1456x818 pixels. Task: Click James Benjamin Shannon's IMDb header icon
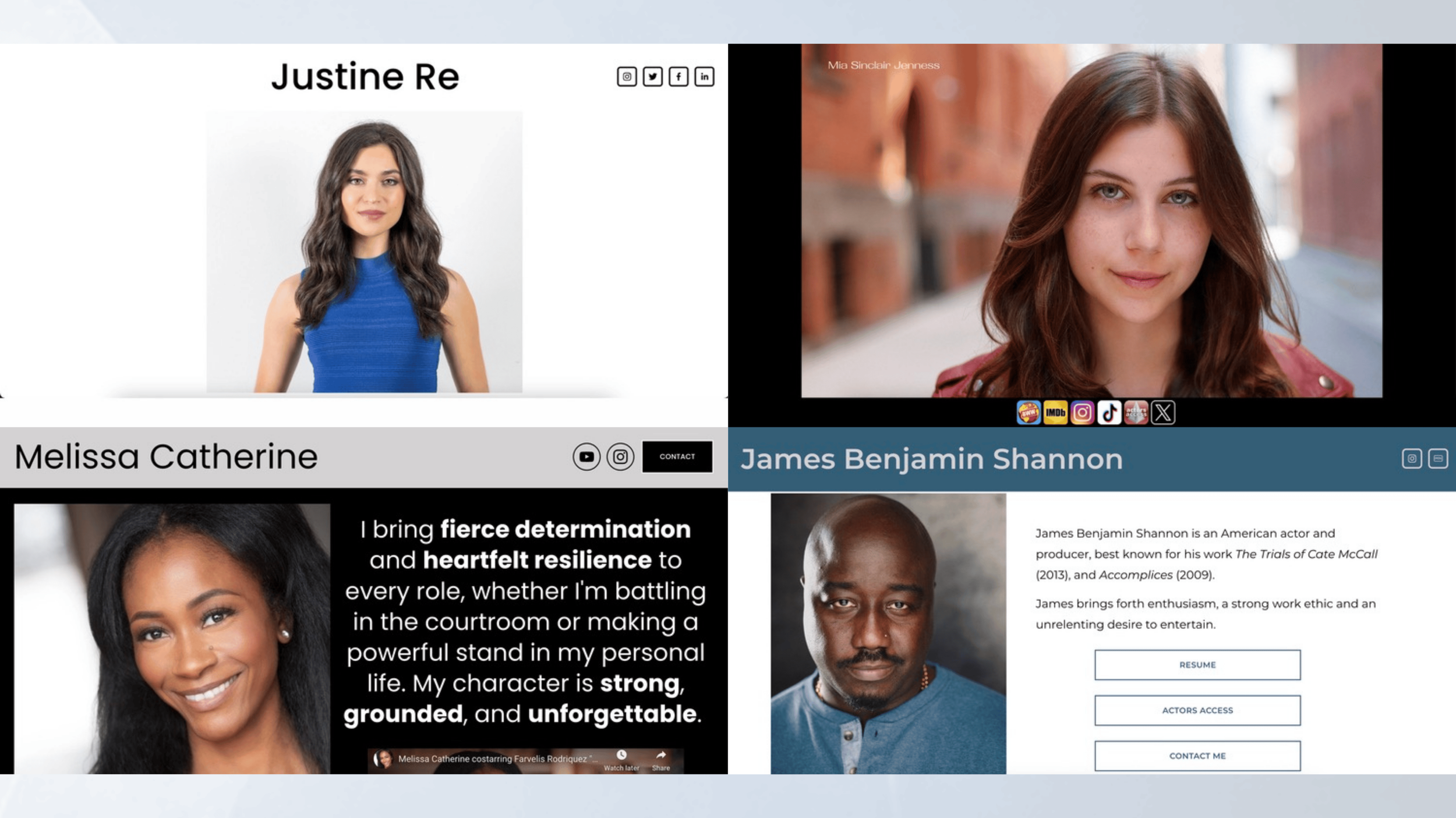tap(1438, 459)
